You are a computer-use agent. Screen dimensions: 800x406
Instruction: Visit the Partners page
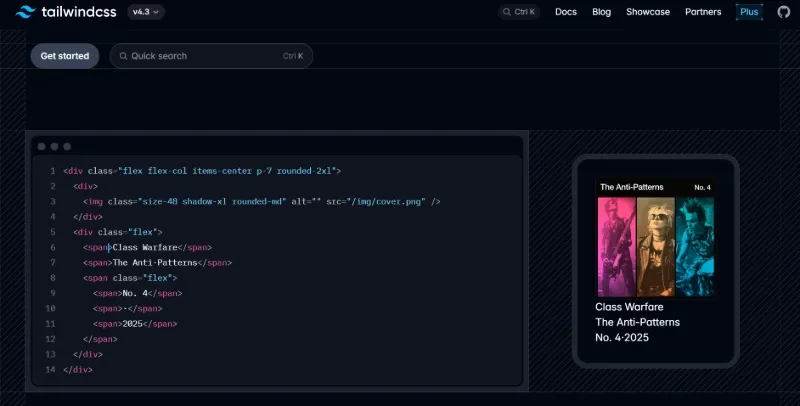[703, 12]
